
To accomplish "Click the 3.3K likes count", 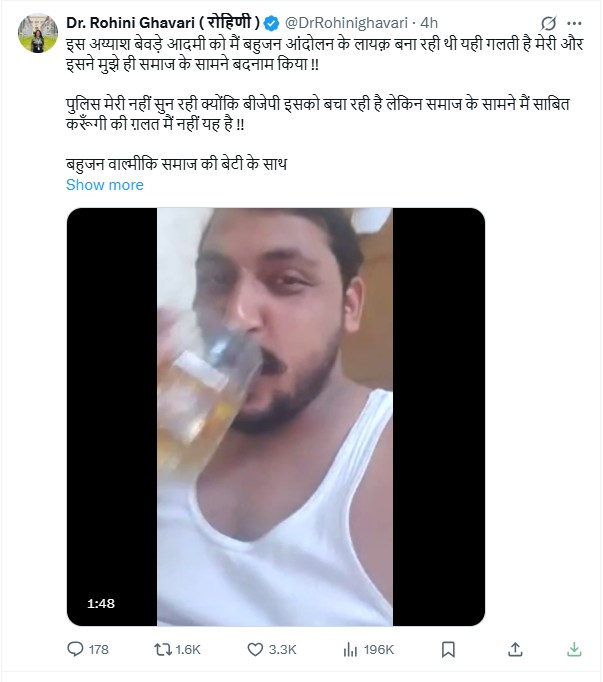I will [283, 649].
